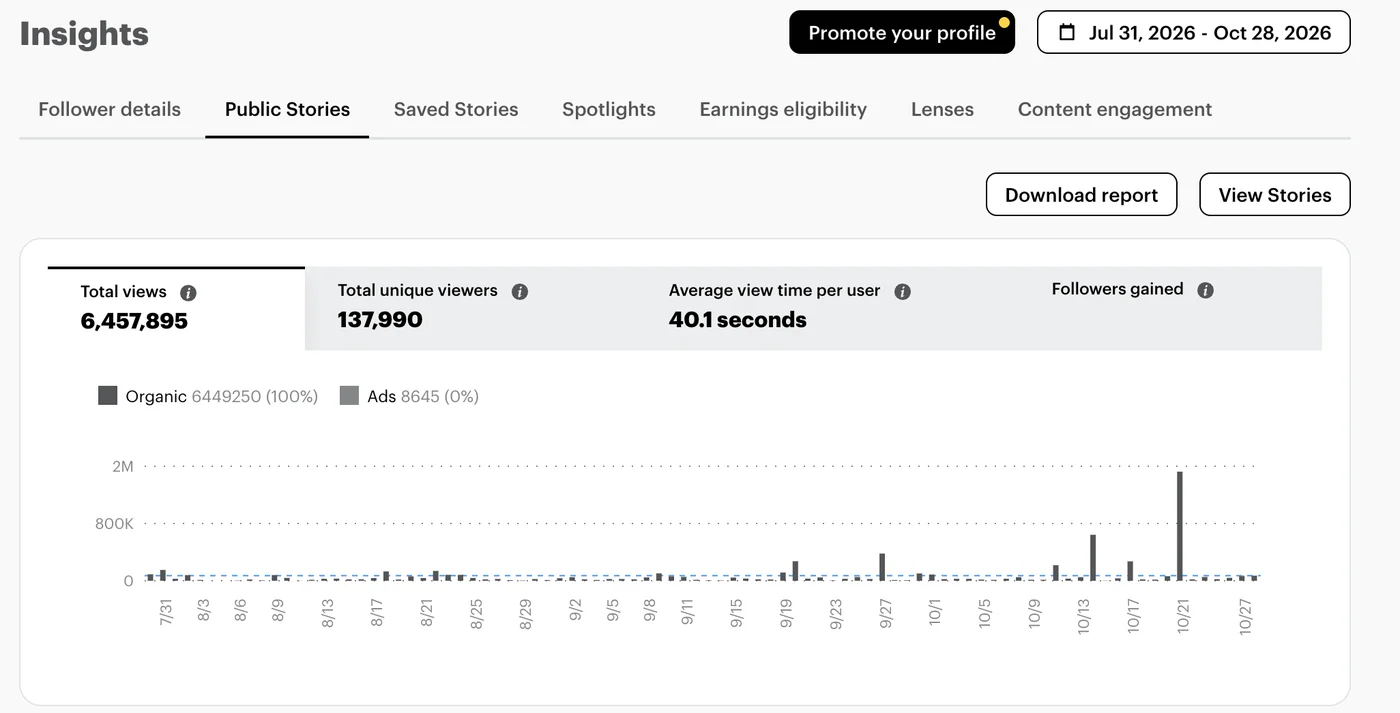Viewport: 1400px width, 713px height.
Task: Click the 2M y-axis label
Action: (122, 466)
